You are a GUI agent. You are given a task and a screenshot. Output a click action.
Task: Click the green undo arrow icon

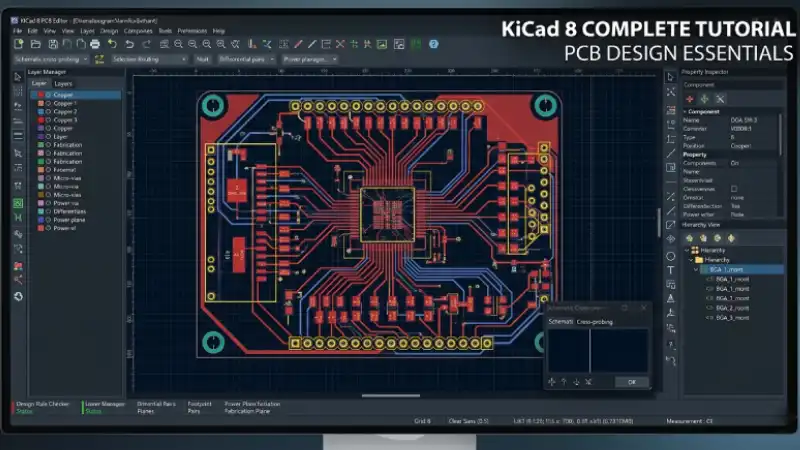pyautogui.click(x=112, y=44)
